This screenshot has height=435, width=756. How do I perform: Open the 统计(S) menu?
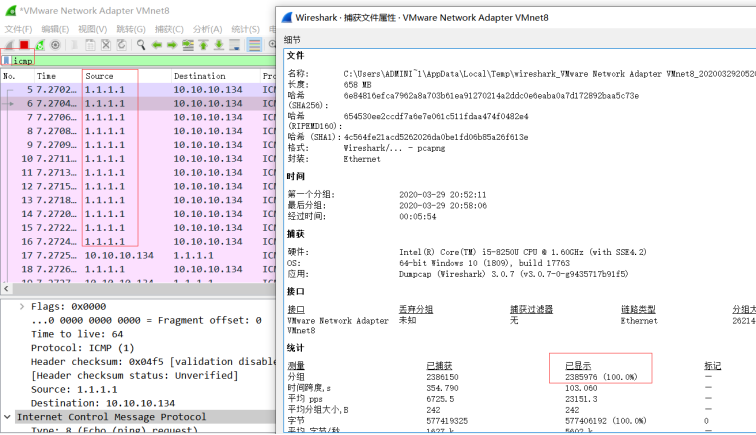[245, 29]
